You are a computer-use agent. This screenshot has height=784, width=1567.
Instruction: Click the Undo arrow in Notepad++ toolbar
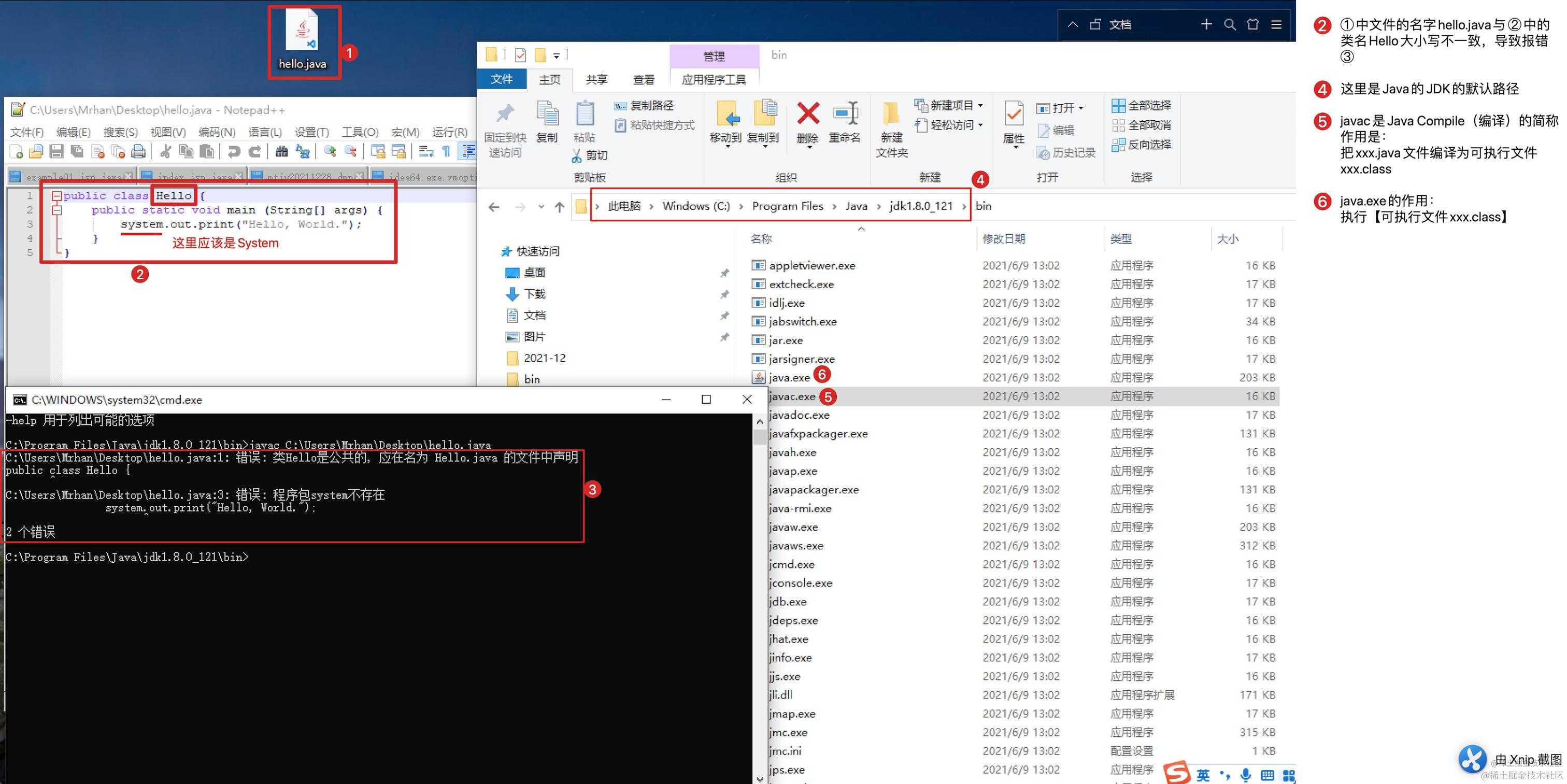coord(234,151)
